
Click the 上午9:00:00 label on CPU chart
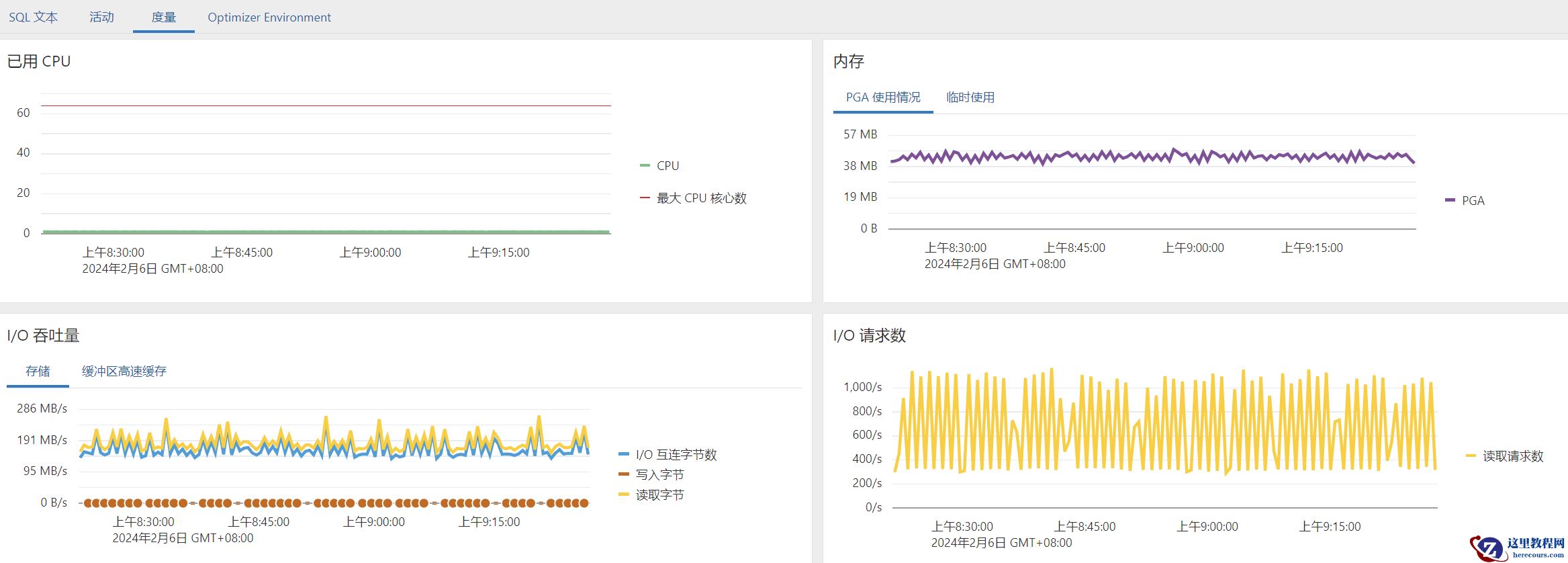point(370,253)
